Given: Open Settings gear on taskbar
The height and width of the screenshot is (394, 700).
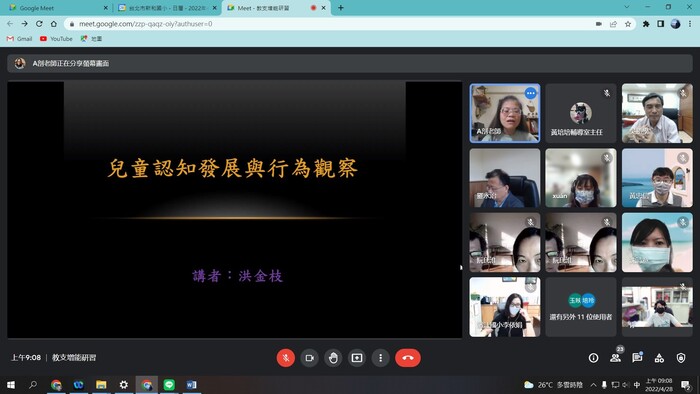Looking at the screenshot, I should [124, 385].
